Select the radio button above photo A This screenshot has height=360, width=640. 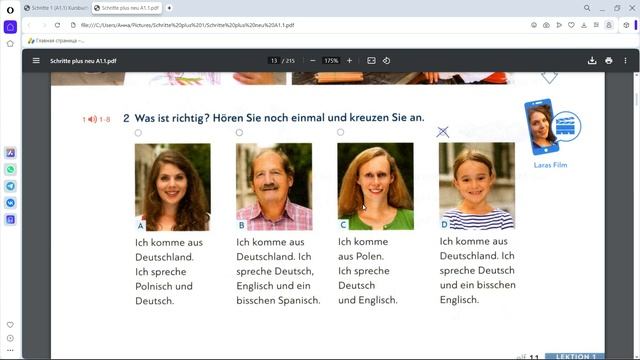[138, 133]
